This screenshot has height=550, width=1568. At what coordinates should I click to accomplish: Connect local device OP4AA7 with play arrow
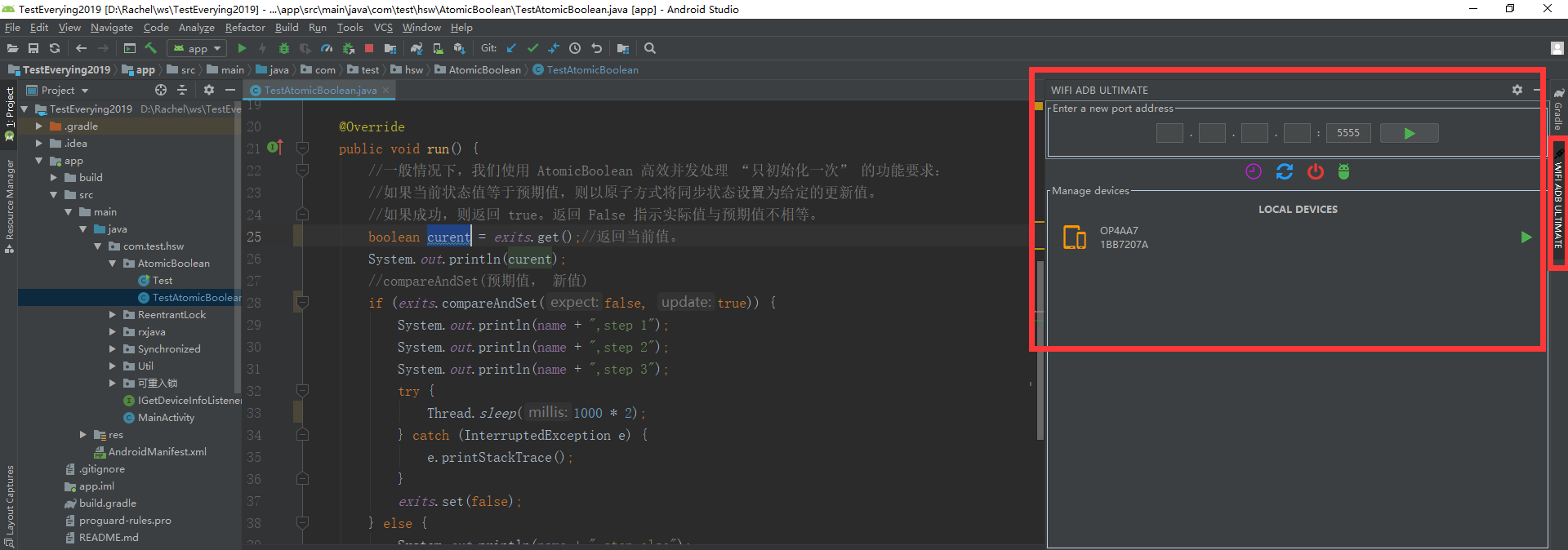coord(1526,237)
